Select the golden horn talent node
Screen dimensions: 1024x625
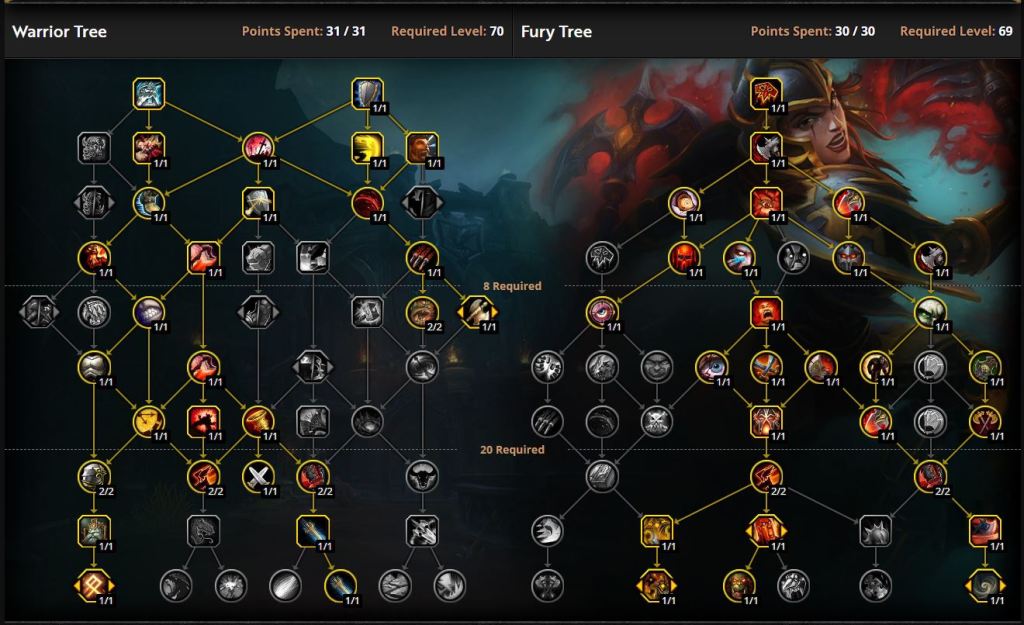pyautogui.click(x=258, y=422)
